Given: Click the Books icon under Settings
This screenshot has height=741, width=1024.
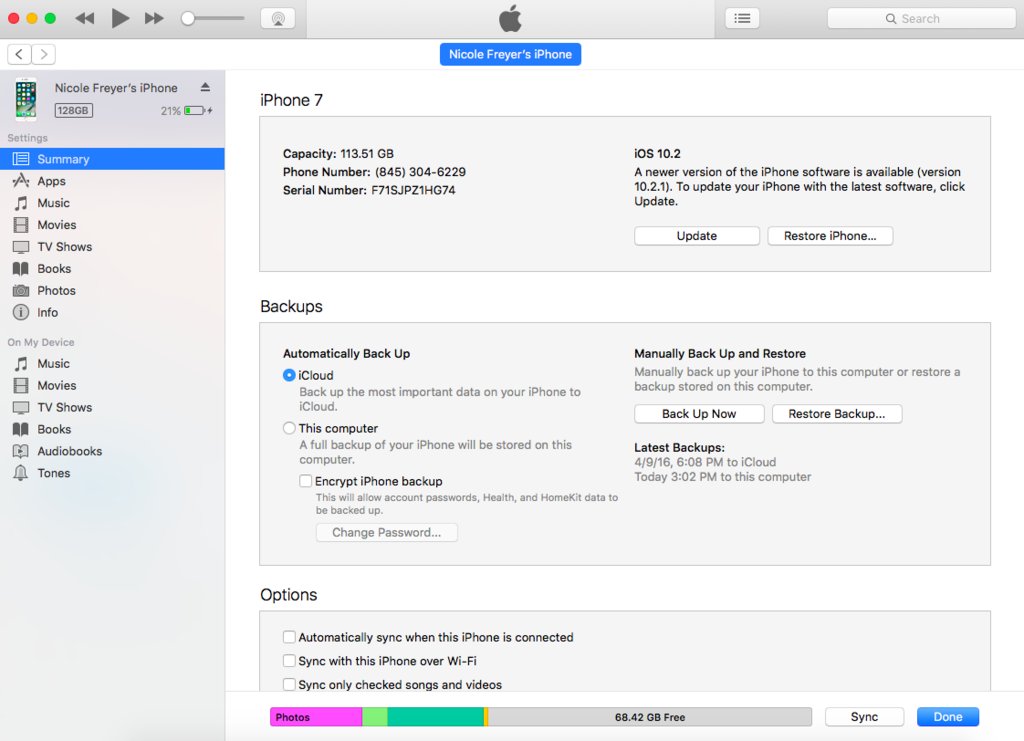Looking at the screenshot, I should 21,268.
